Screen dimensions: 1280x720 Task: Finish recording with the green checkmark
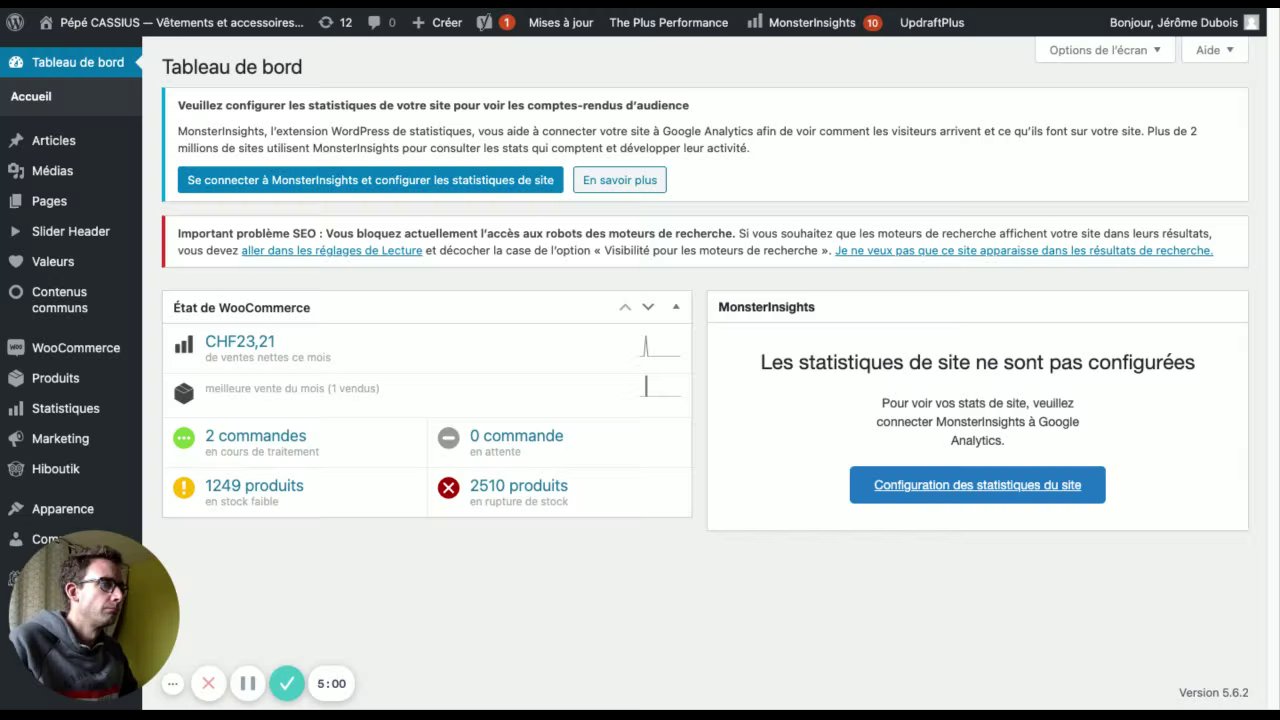coord(287,684)
